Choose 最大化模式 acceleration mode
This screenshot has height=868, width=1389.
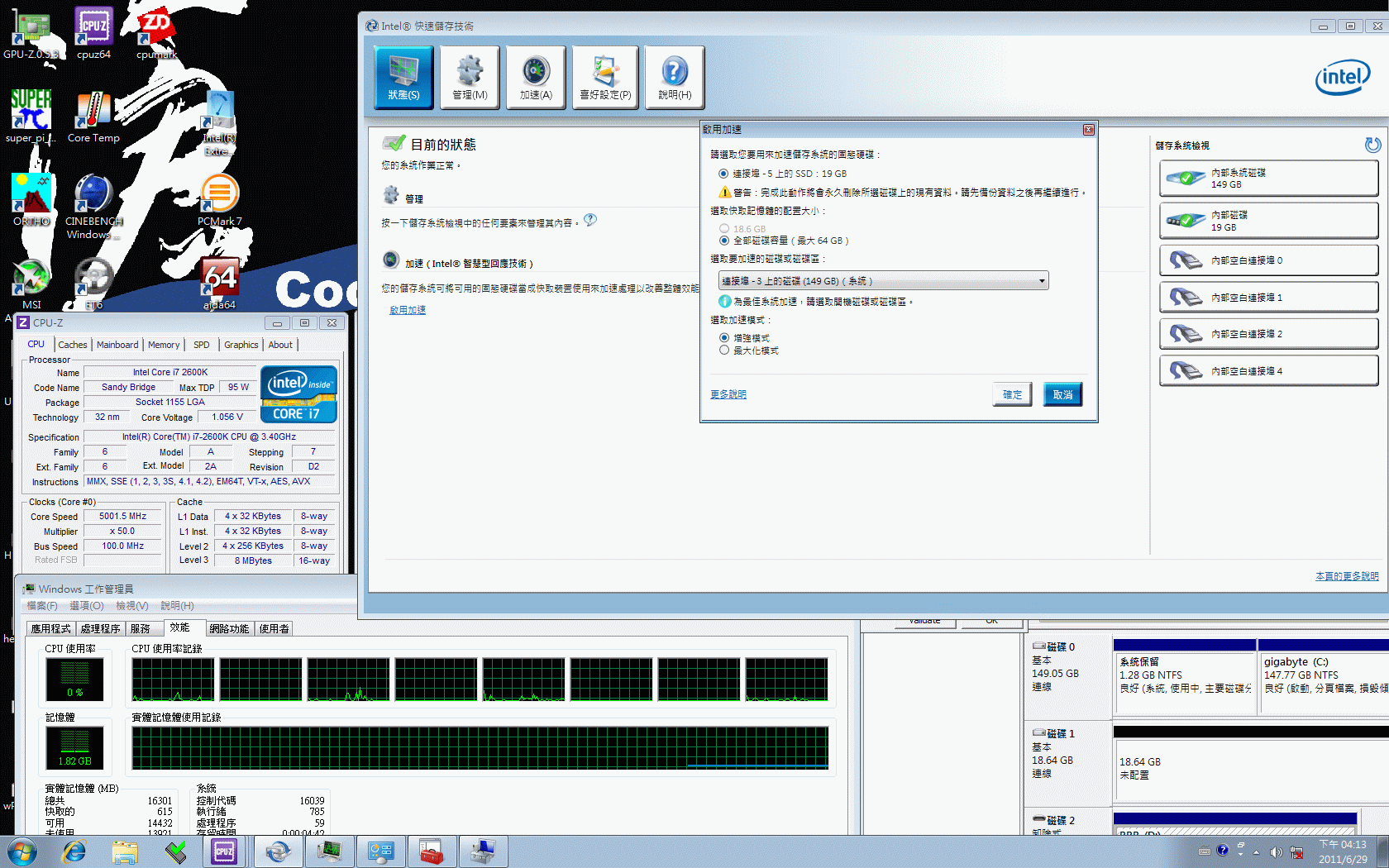724,351
